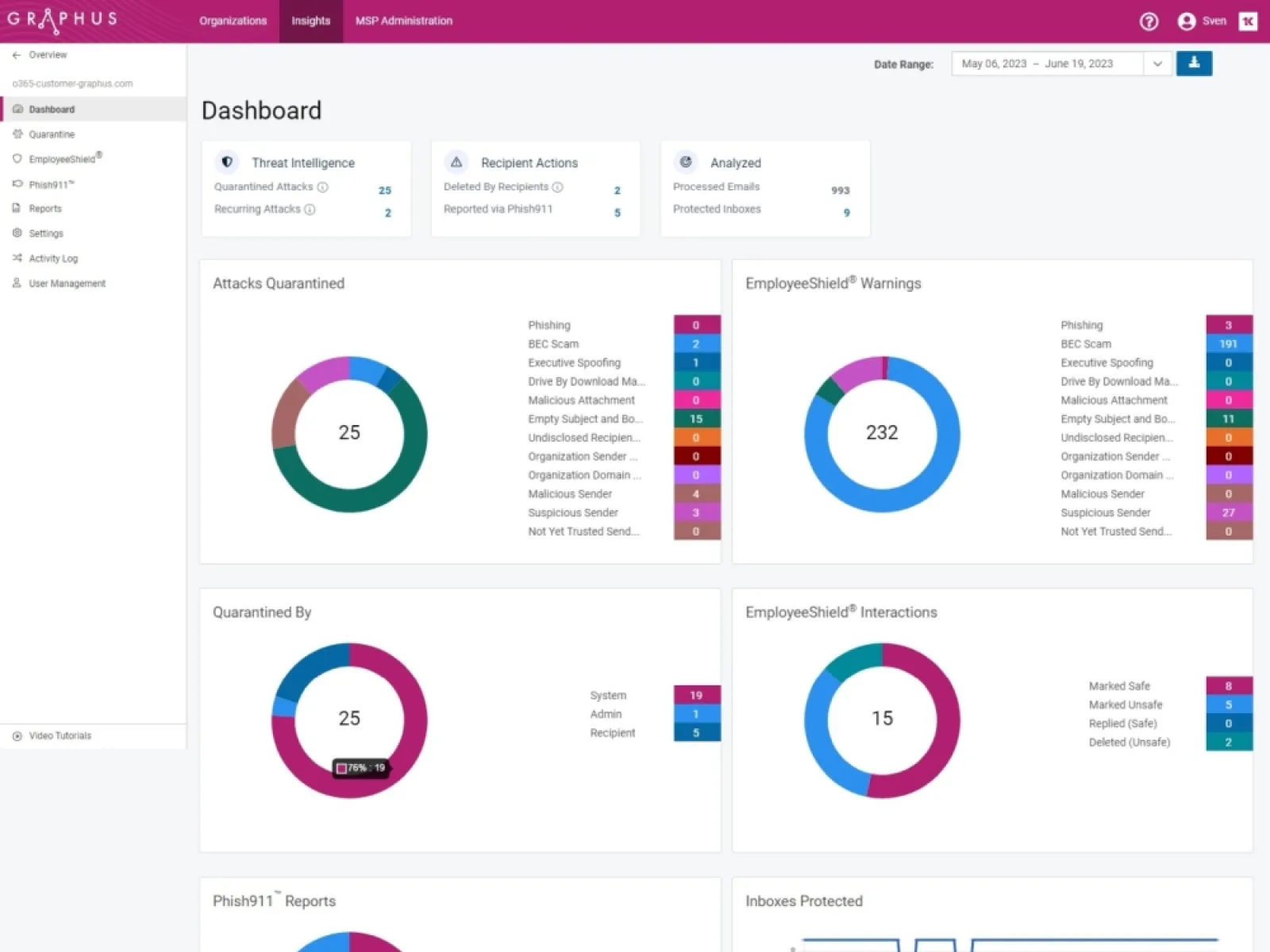Click Marked Safe 8 swatch in Interactions

pos(1229,685)
